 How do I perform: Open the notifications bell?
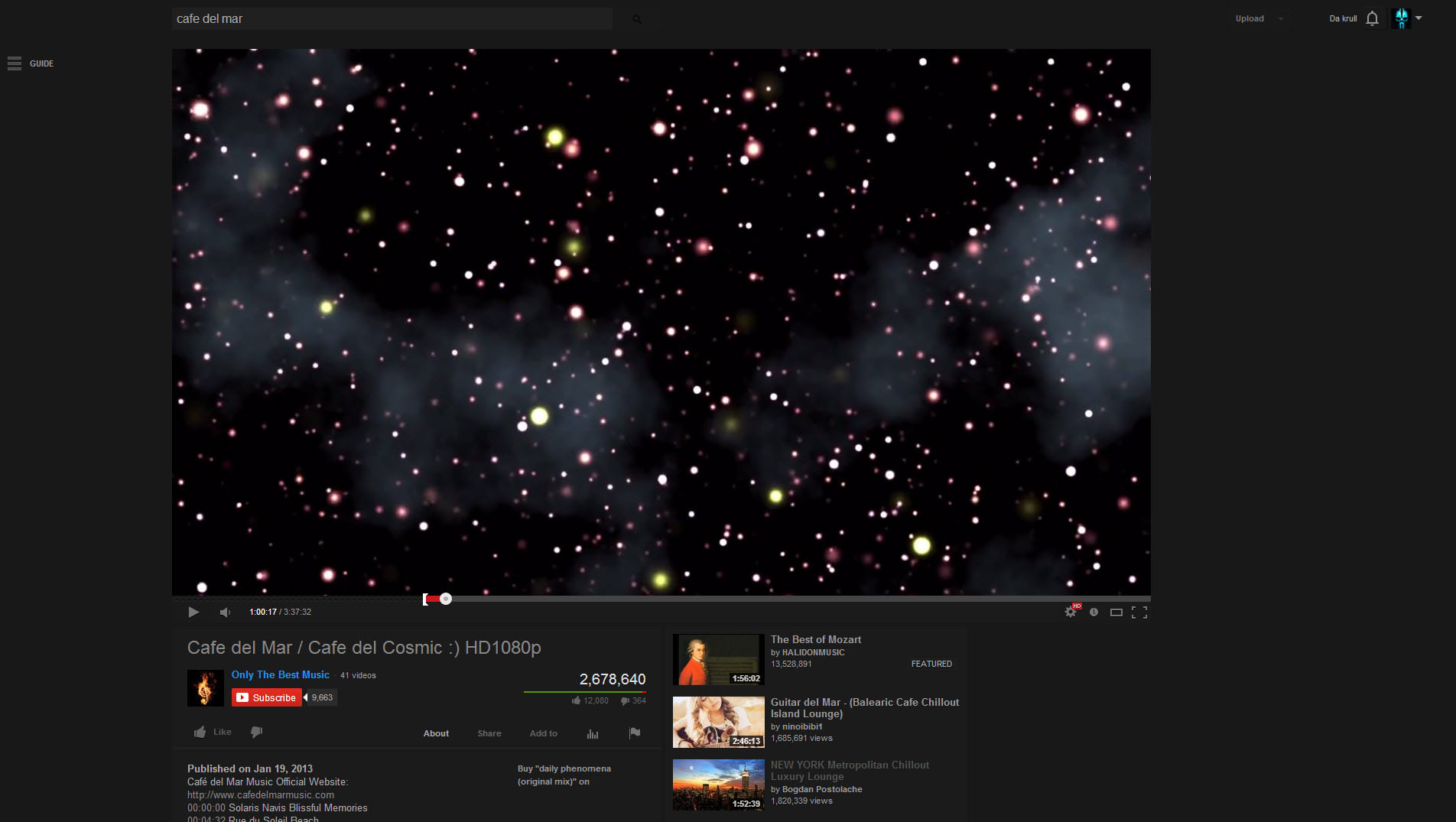[1371, 18]
